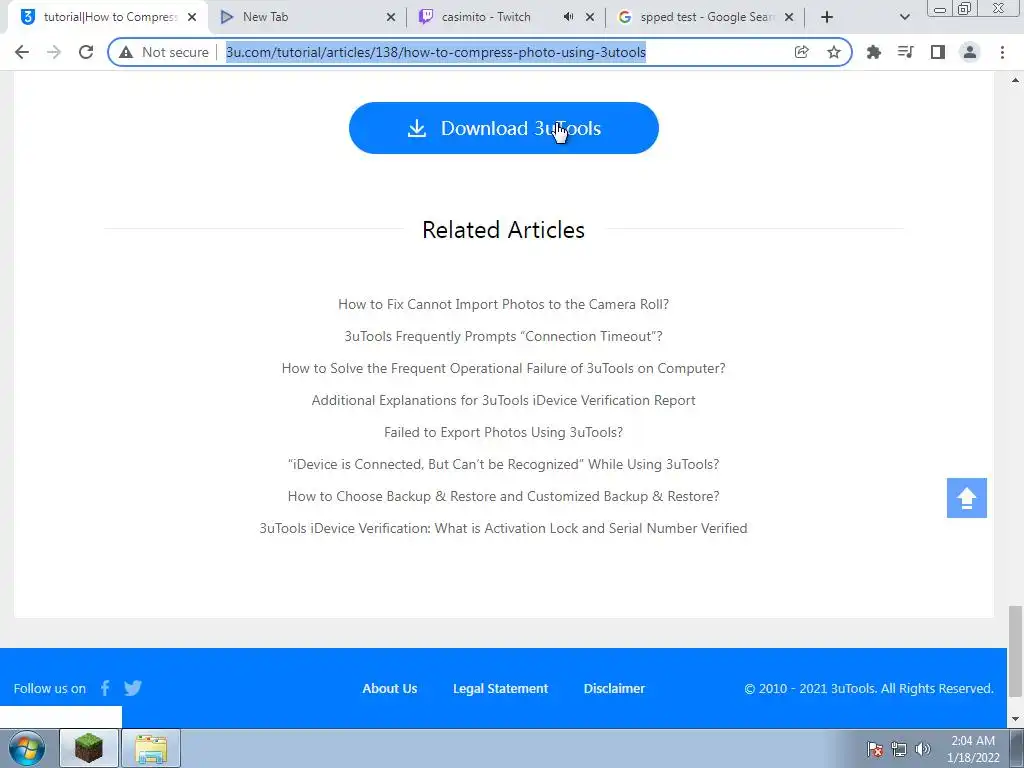Open the tab search dropdown arrow

pos(904,17)
